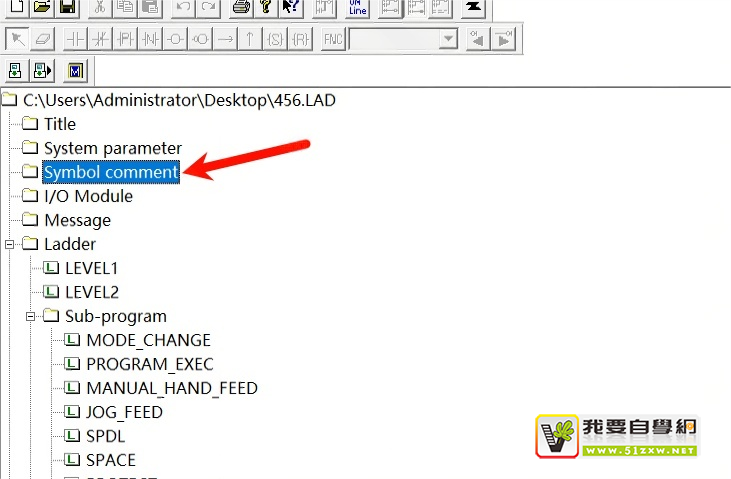Open the function instruction dropdown list

[448, 39]
